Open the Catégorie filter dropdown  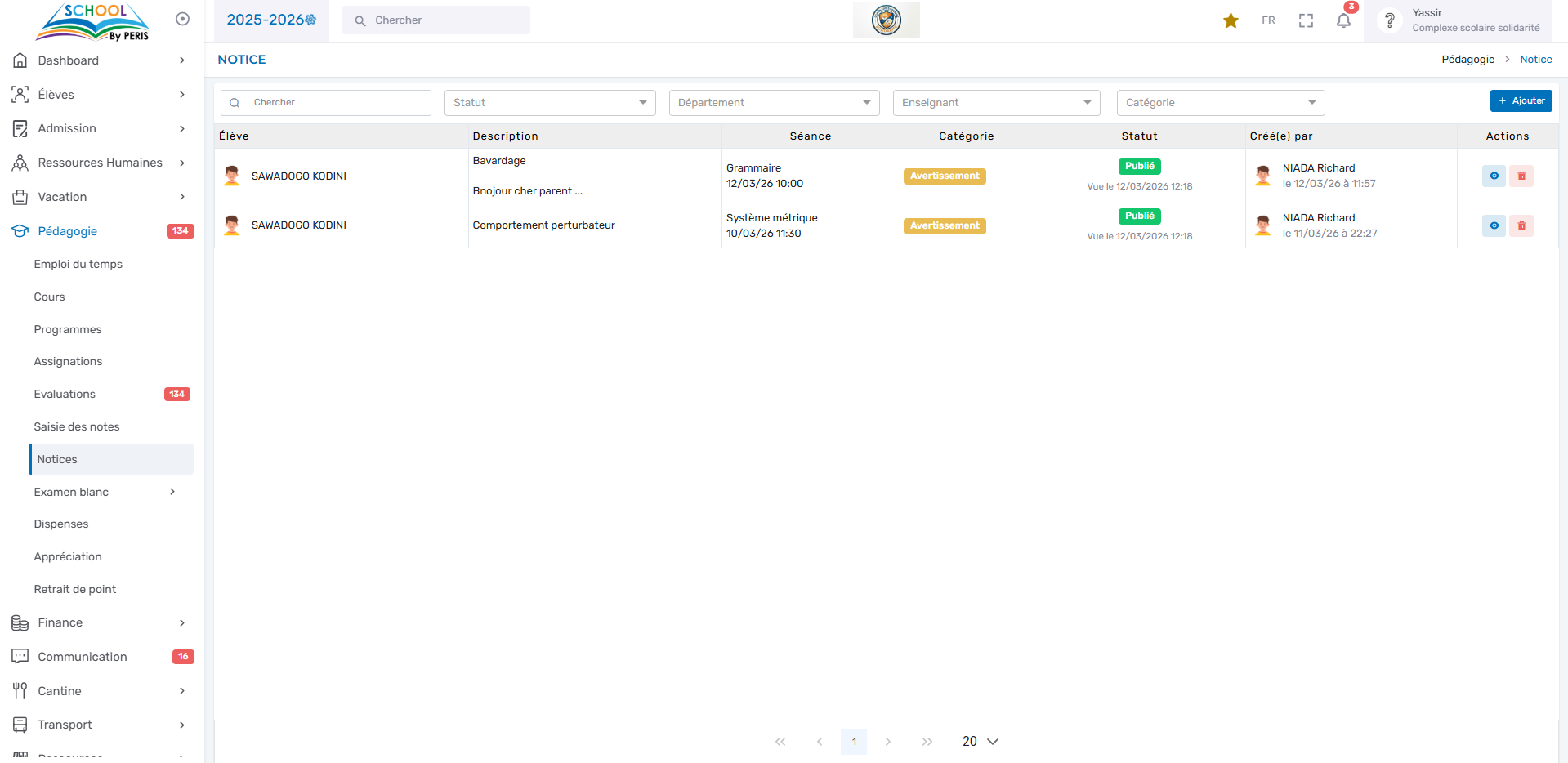point(1220,102)
